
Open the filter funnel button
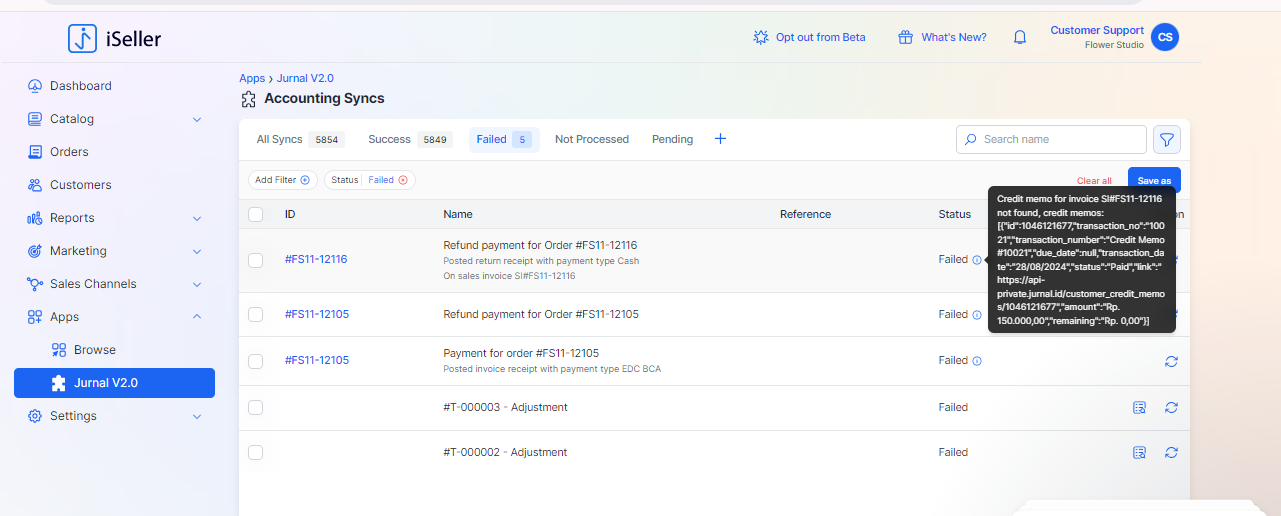point(1167,139)
